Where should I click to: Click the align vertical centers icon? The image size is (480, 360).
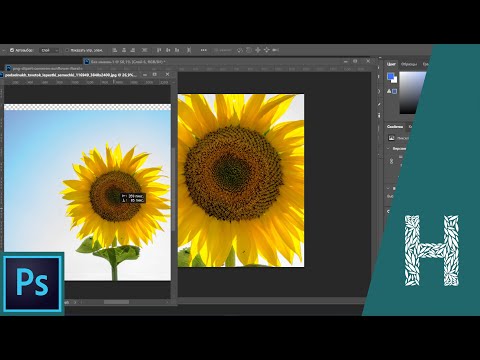[168, 50]
